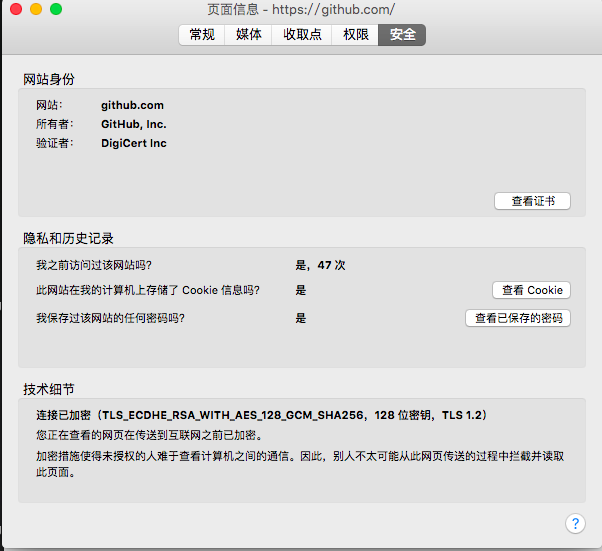Maximize window with the green button
The width and height of the screenshot is (602, 551).
click(x=56, y=9)
